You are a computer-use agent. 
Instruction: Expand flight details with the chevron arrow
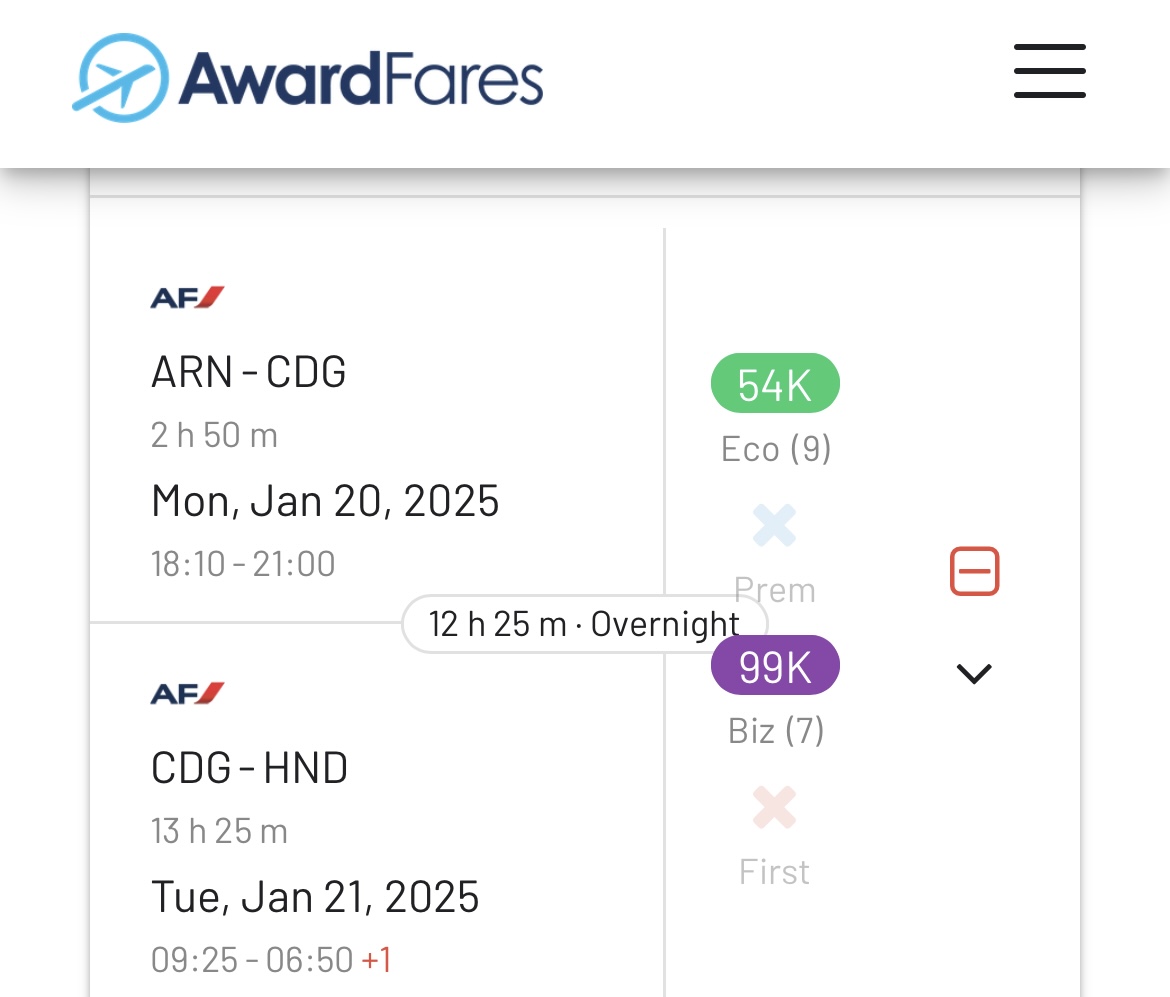coord(974,674)
